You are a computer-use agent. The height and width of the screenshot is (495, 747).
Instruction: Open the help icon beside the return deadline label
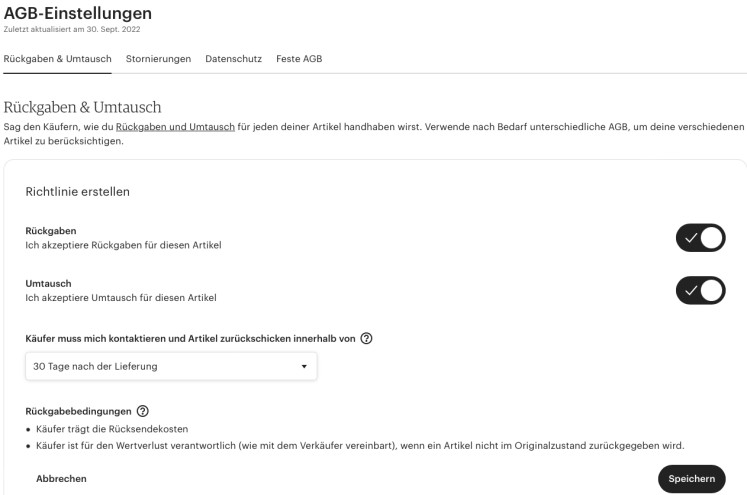click(x=366, y=339)
